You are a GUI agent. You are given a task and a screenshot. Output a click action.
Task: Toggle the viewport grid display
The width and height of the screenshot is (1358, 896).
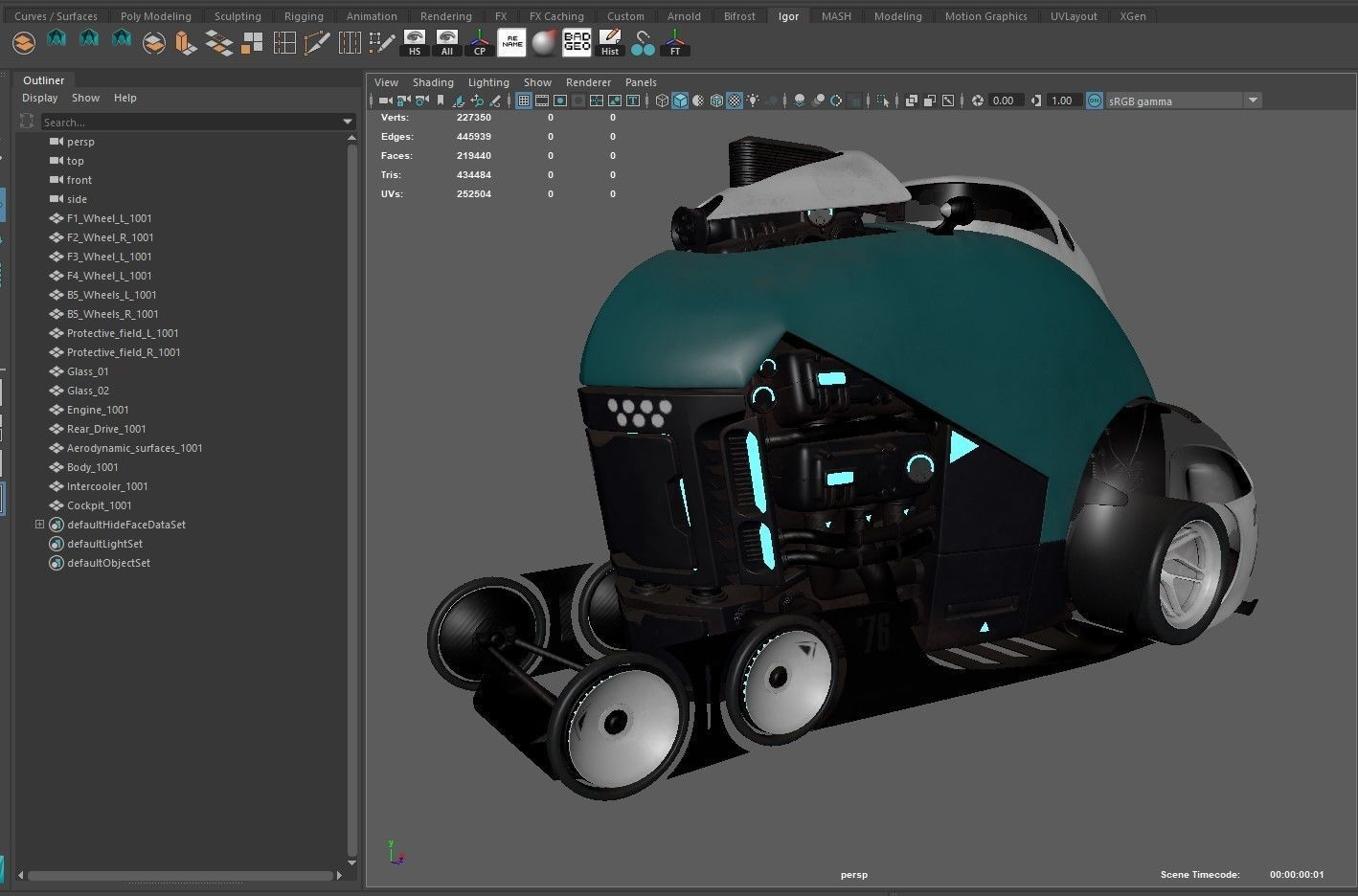[x=524, y=101]
